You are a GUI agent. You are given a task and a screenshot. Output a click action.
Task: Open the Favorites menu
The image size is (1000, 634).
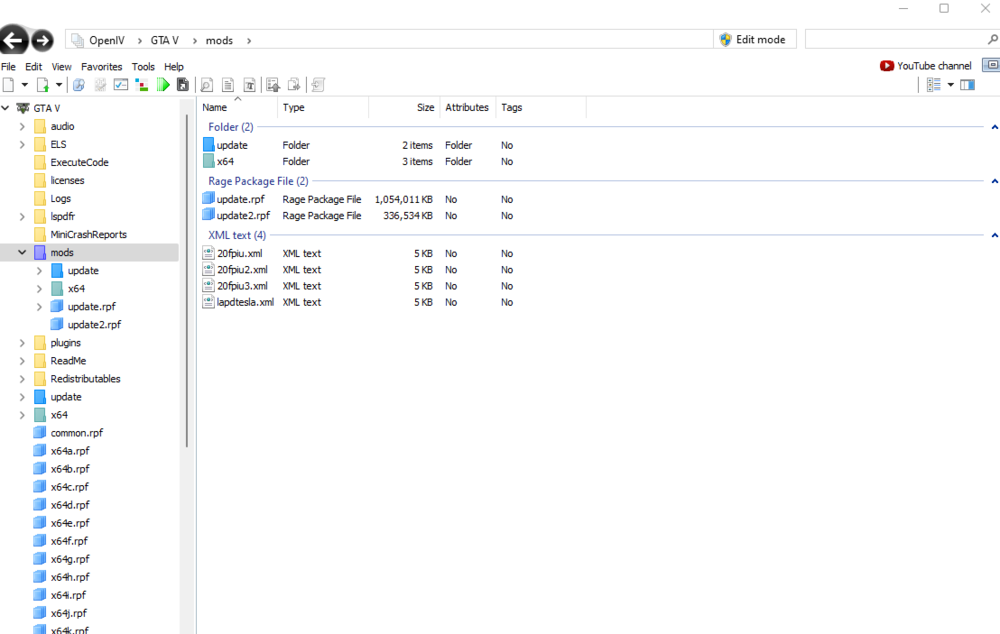click(103, 66)
